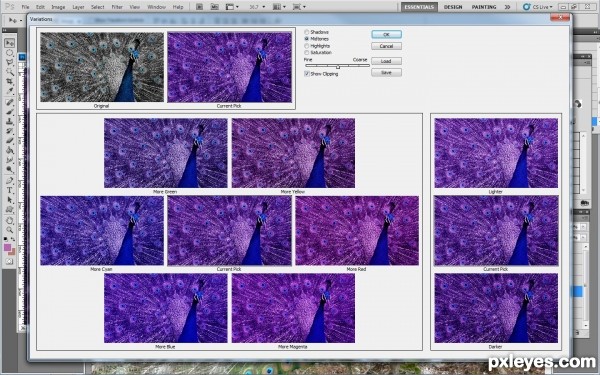Open the Edit menu
The height and width of the screenshot is (375, 600).
coord(40,7)
